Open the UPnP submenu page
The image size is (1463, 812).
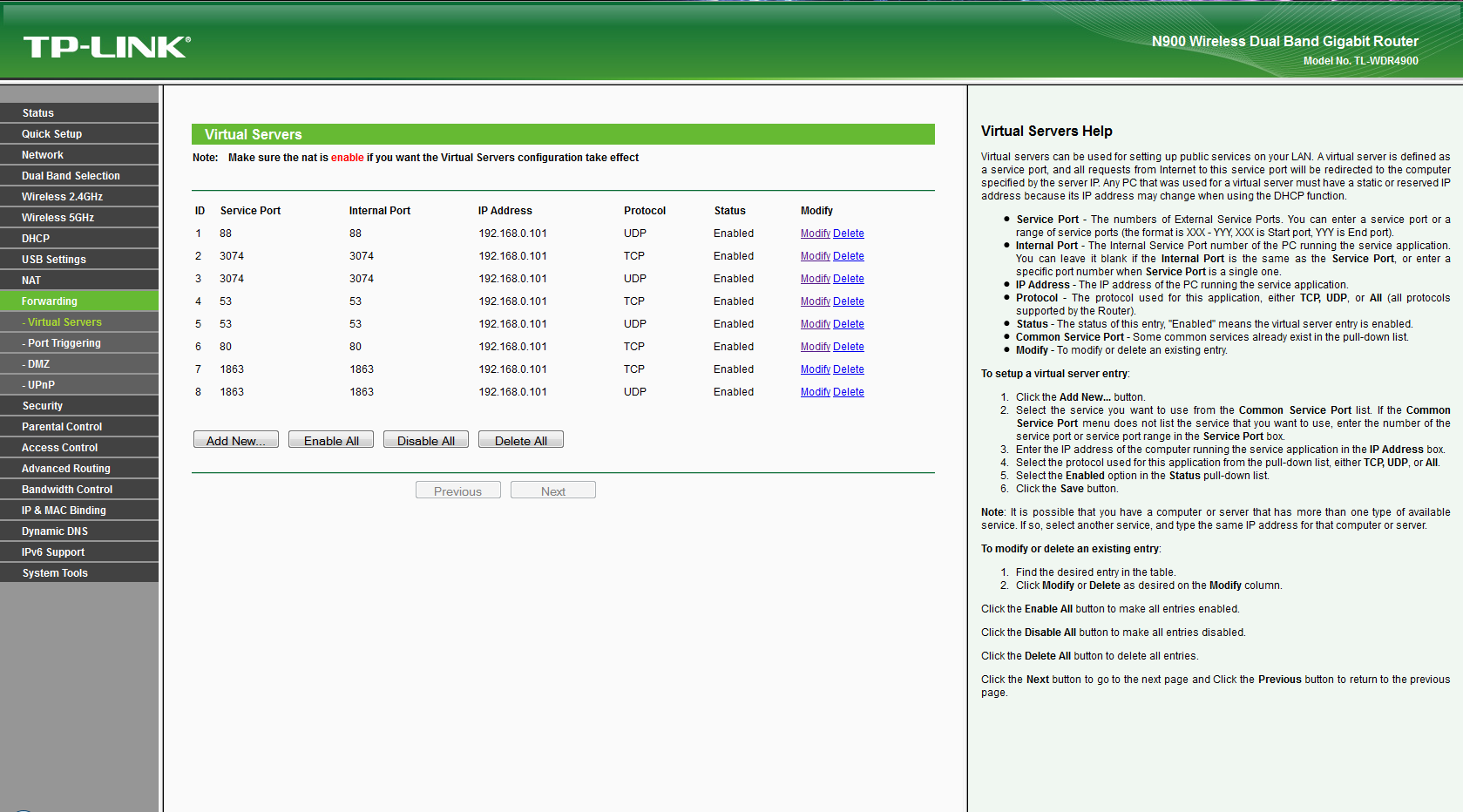click(79, 385)
